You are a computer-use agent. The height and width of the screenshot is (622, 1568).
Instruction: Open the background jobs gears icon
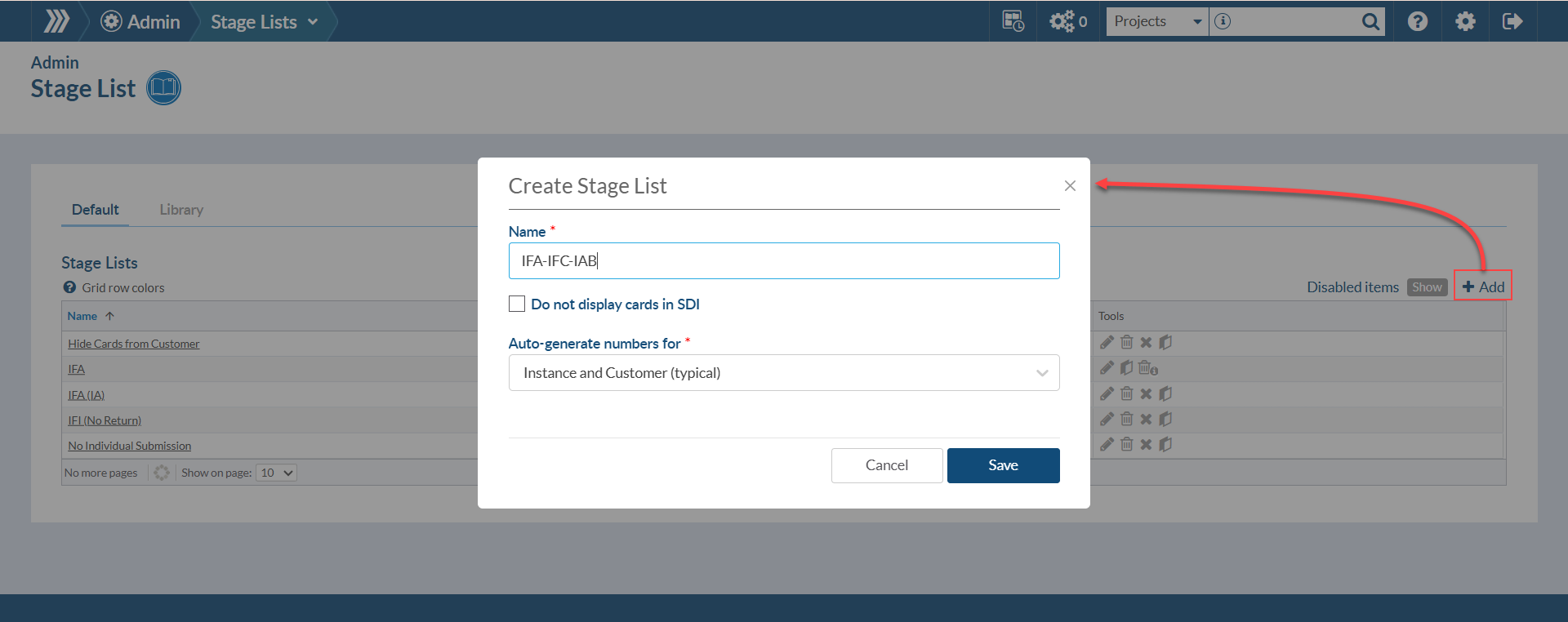(x=1062, y=21)
